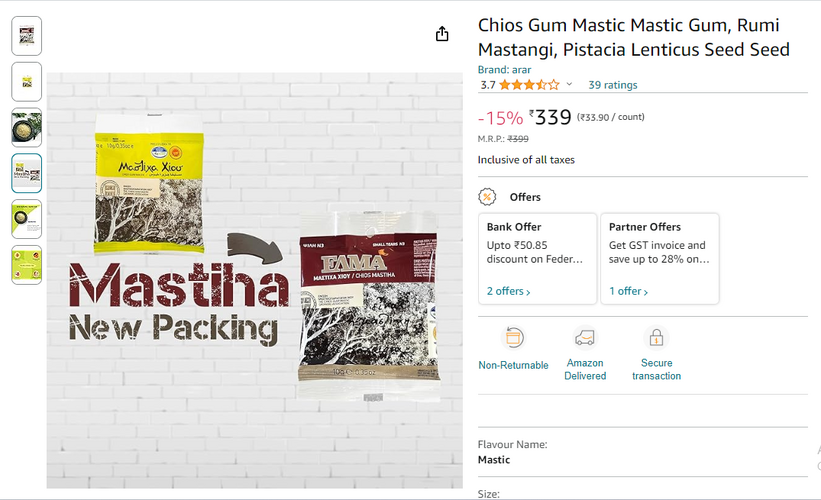Select the last thumbnail in the list
821x500 pixels.
(x=26, y=265)
